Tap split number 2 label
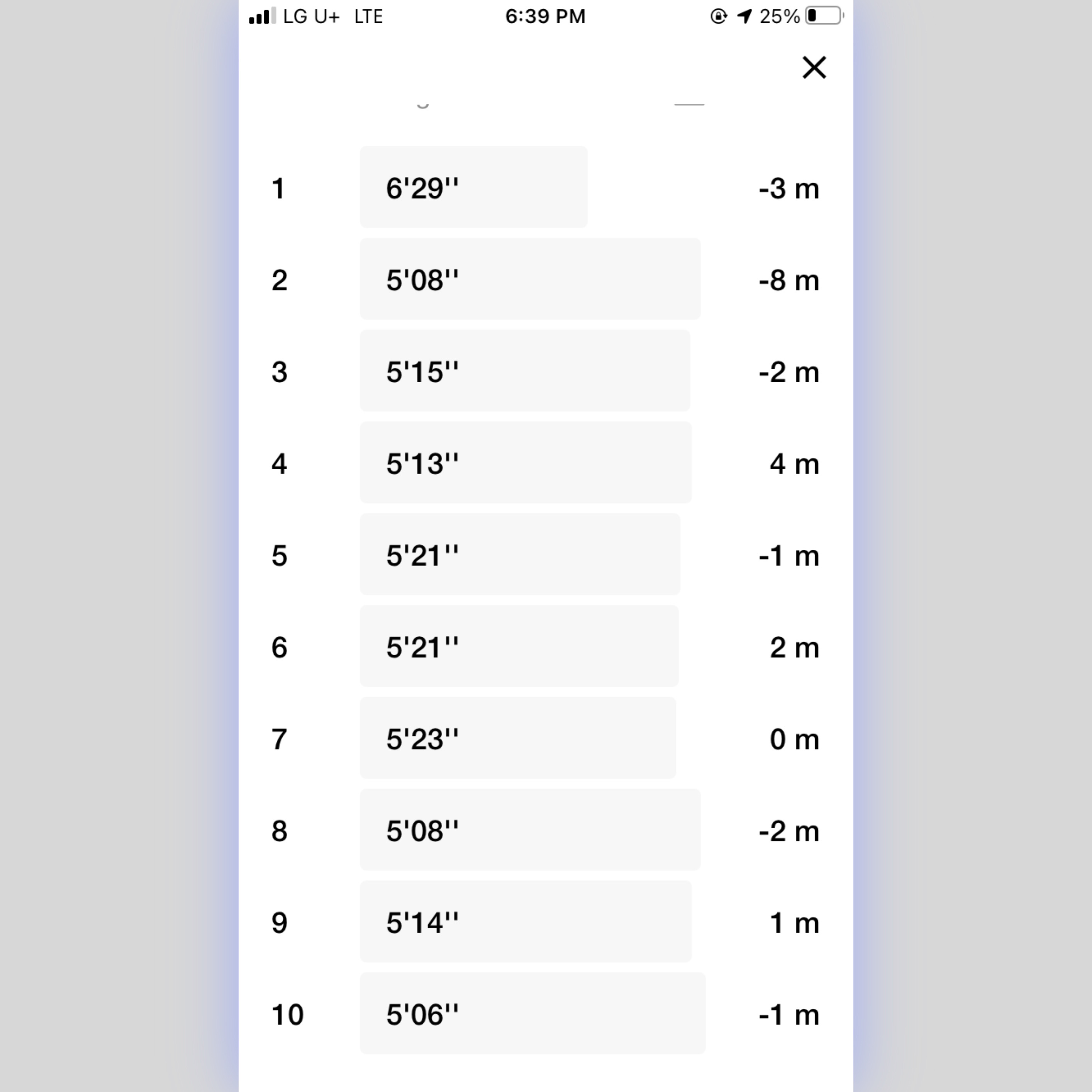1092x1092 pixels. (279, 280)
